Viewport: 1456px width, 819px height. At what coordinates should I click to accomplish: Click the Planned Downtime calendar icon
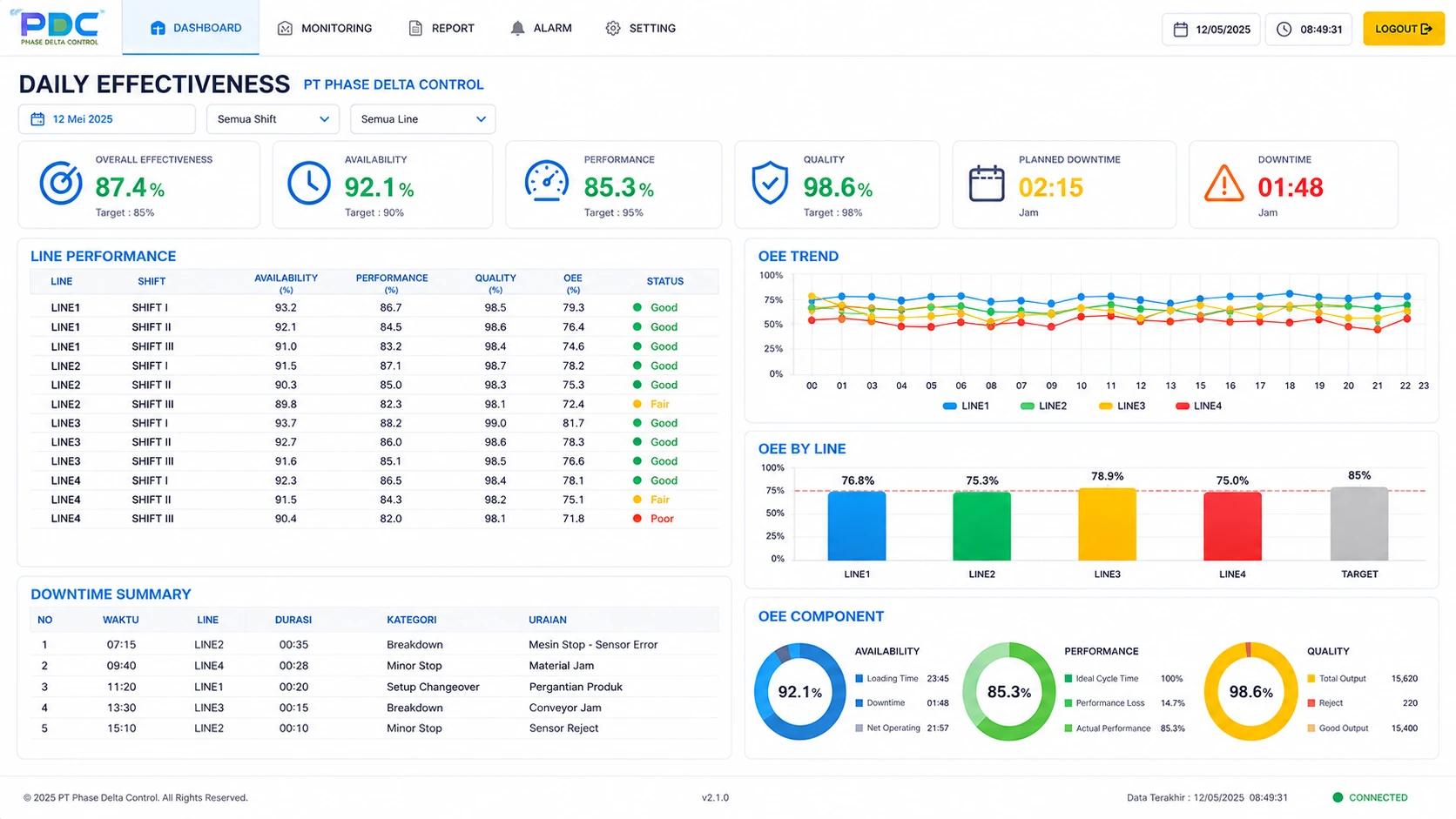[987, 183]
